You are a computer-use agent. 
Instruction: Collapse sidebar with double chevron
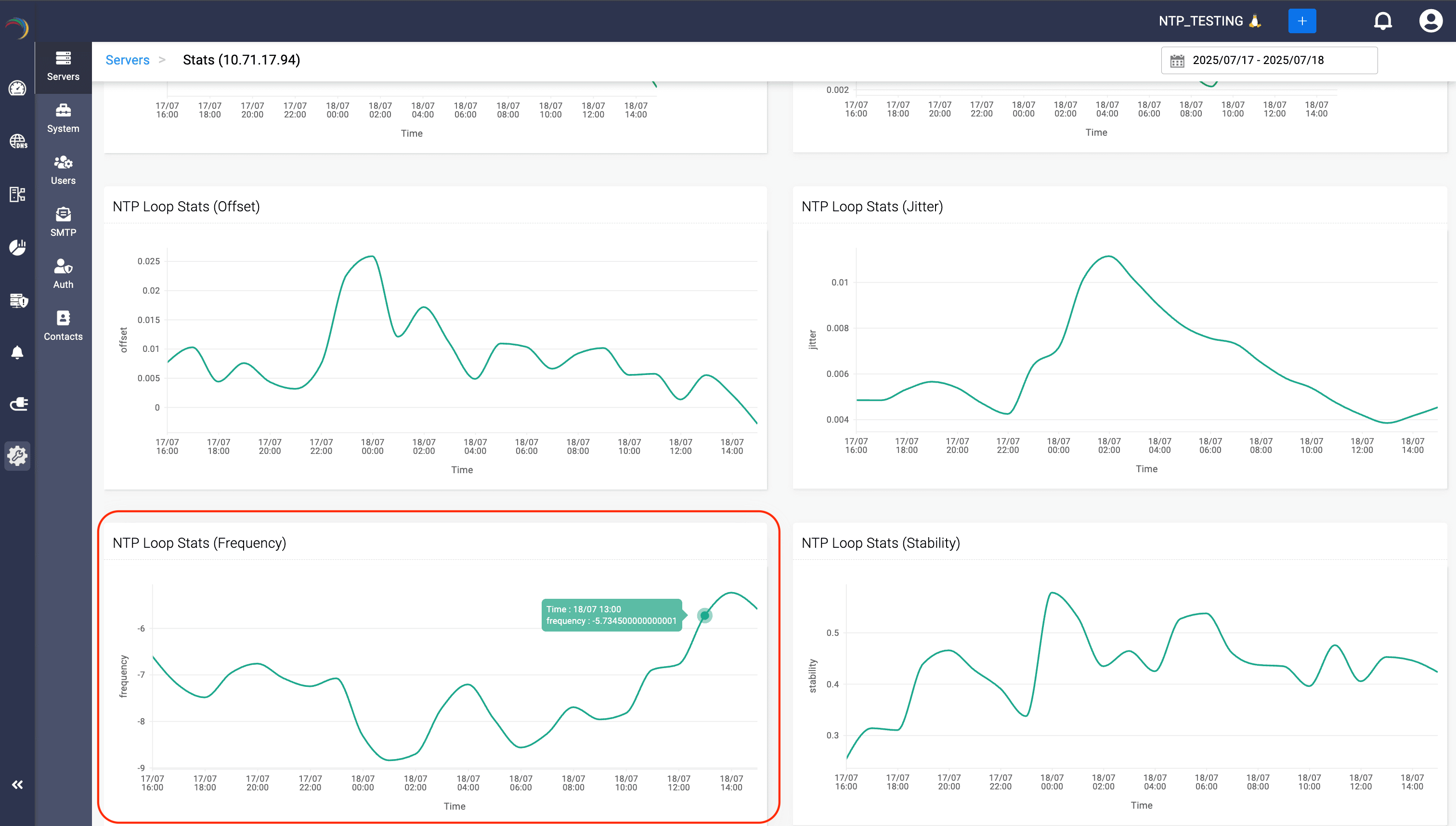(18, 785)
